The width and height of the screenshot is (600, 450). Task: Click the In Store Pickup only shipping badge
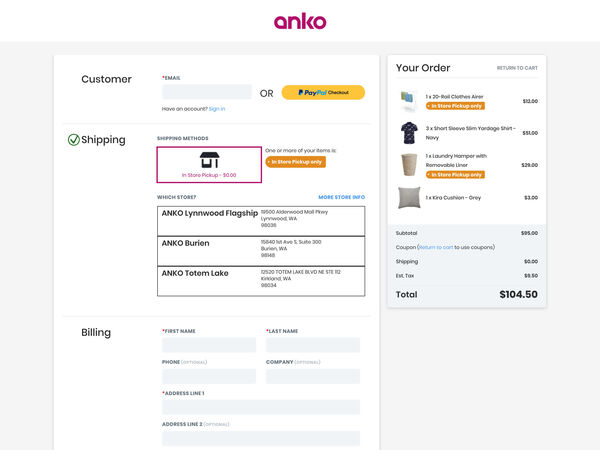(x=295, y=162)
